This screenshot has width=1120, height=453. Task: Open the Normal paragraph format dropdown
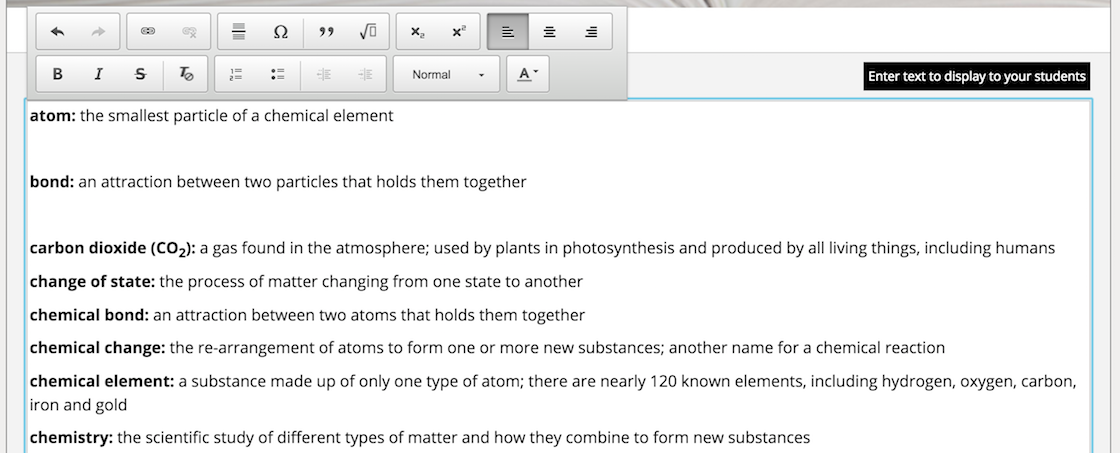pos(446,74)
